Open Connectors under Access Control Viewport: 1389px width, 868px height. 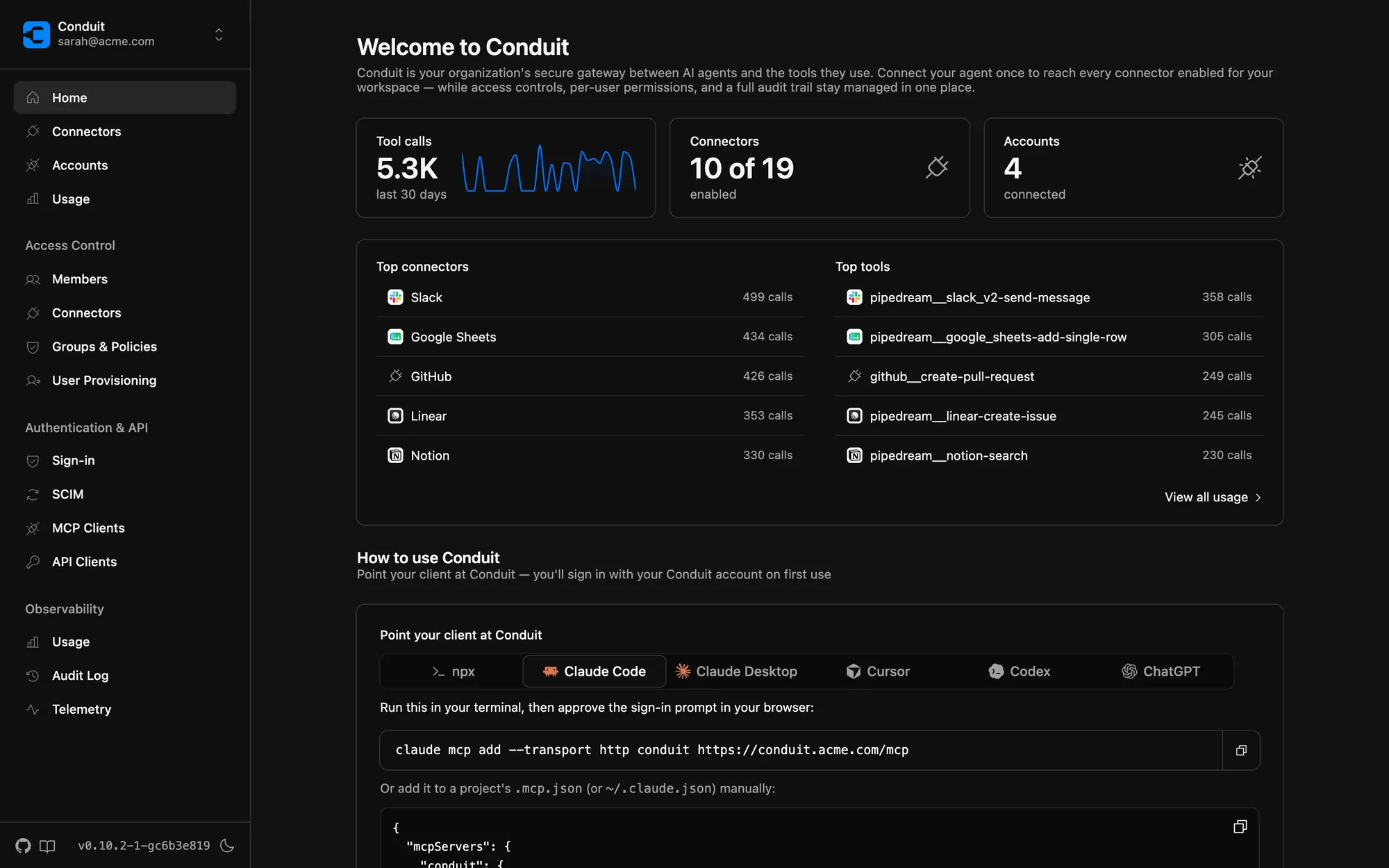(125, 313)
